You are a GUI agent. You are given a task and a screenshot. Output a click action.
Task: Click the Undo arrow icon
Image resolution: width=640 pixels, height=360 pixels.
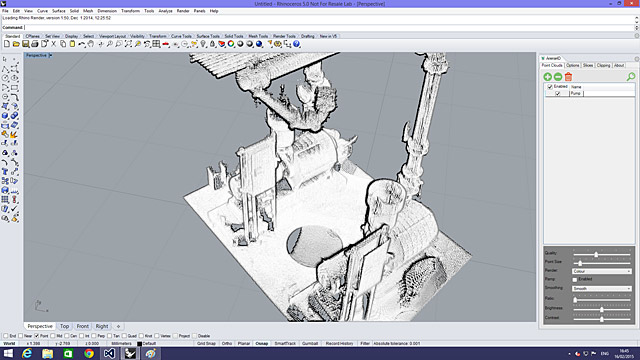click(x=82, y=44)
